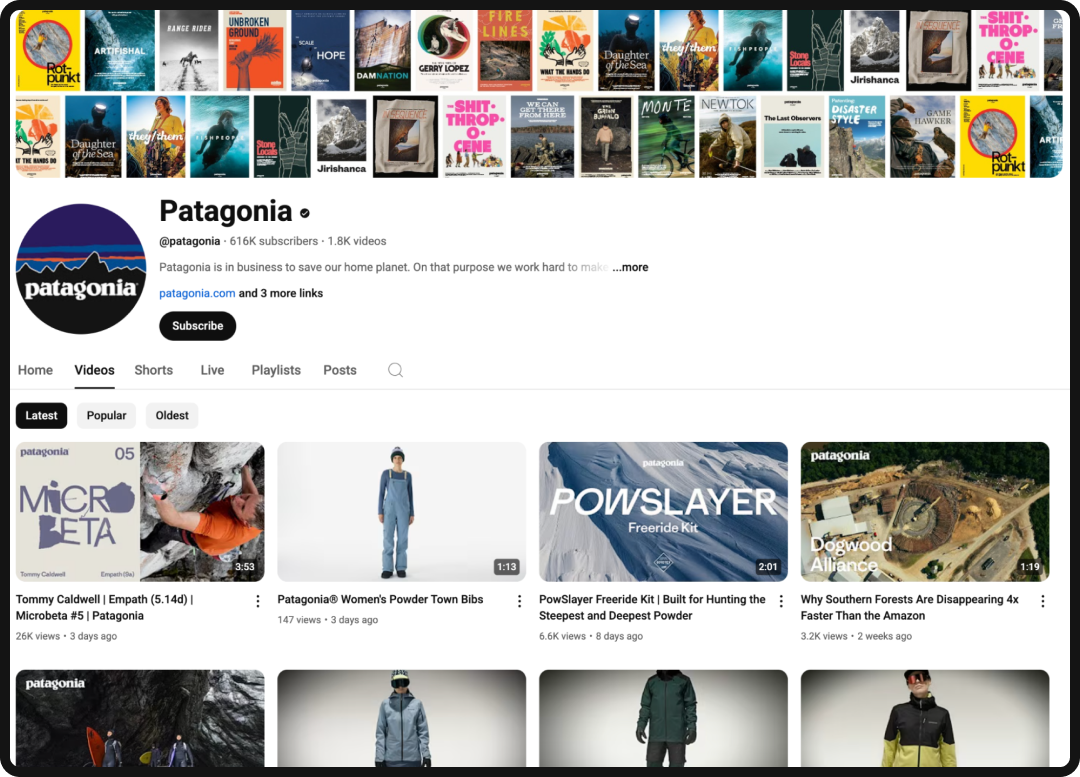The width and height of the screenshot is (1080, 777).
Task: Click the Patagonia channel logo avatar
Action: click(81, 269)
